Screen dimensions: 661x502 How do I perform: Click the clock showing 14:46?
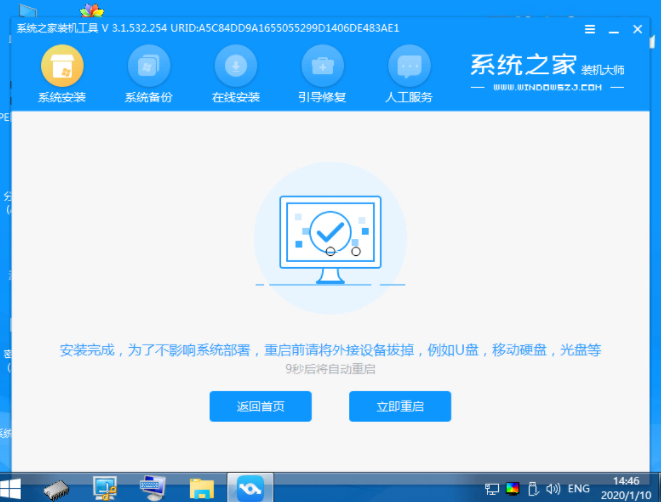[626, 481]
